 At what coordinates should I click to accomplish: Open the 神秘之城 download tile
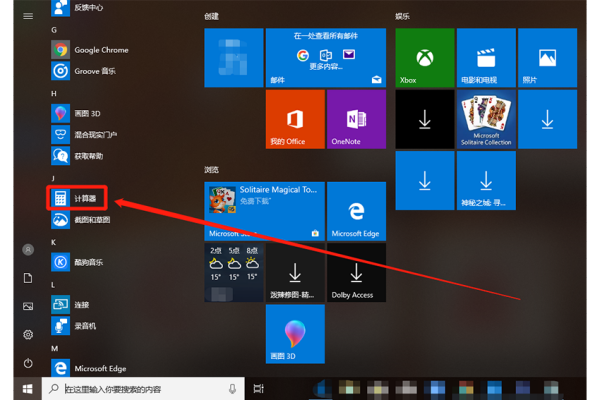(486, 180)
